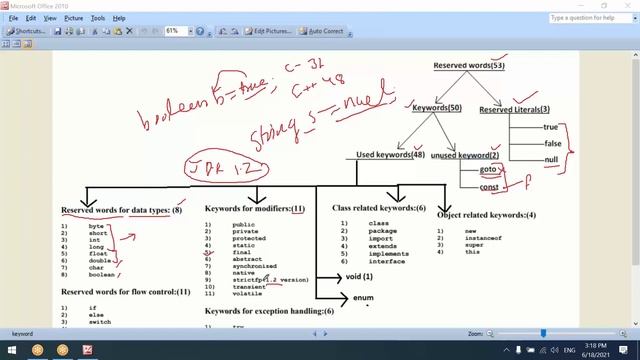
Task: Click the network tray icon
Action: [543, 350]
